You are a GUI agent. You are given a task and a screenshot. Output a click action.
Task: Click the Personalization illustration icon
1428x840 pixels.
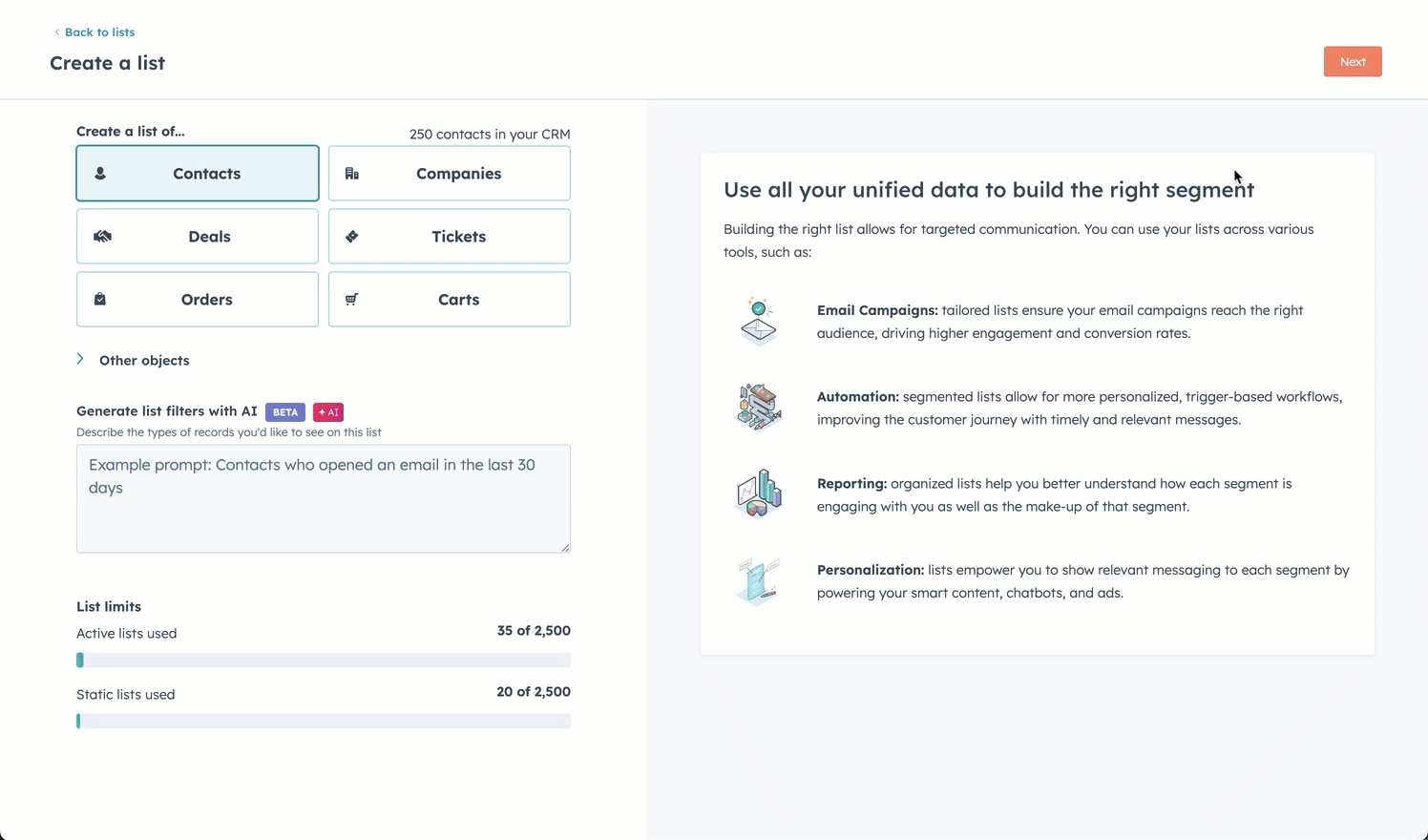click(759, 580)
